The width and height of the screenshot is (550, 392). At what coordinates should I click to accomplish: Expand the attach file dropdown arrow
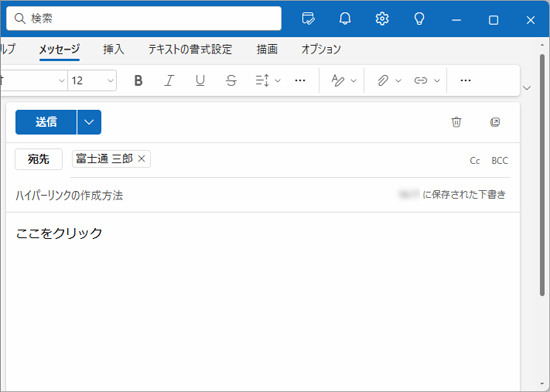(398, 81)
